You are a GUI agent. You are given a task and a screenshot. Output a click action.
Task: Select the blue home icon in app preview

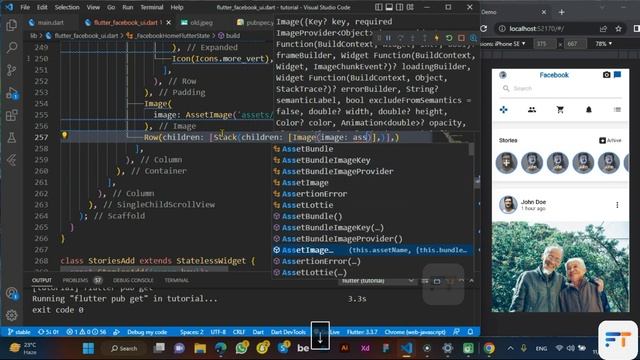click(504, 109)
